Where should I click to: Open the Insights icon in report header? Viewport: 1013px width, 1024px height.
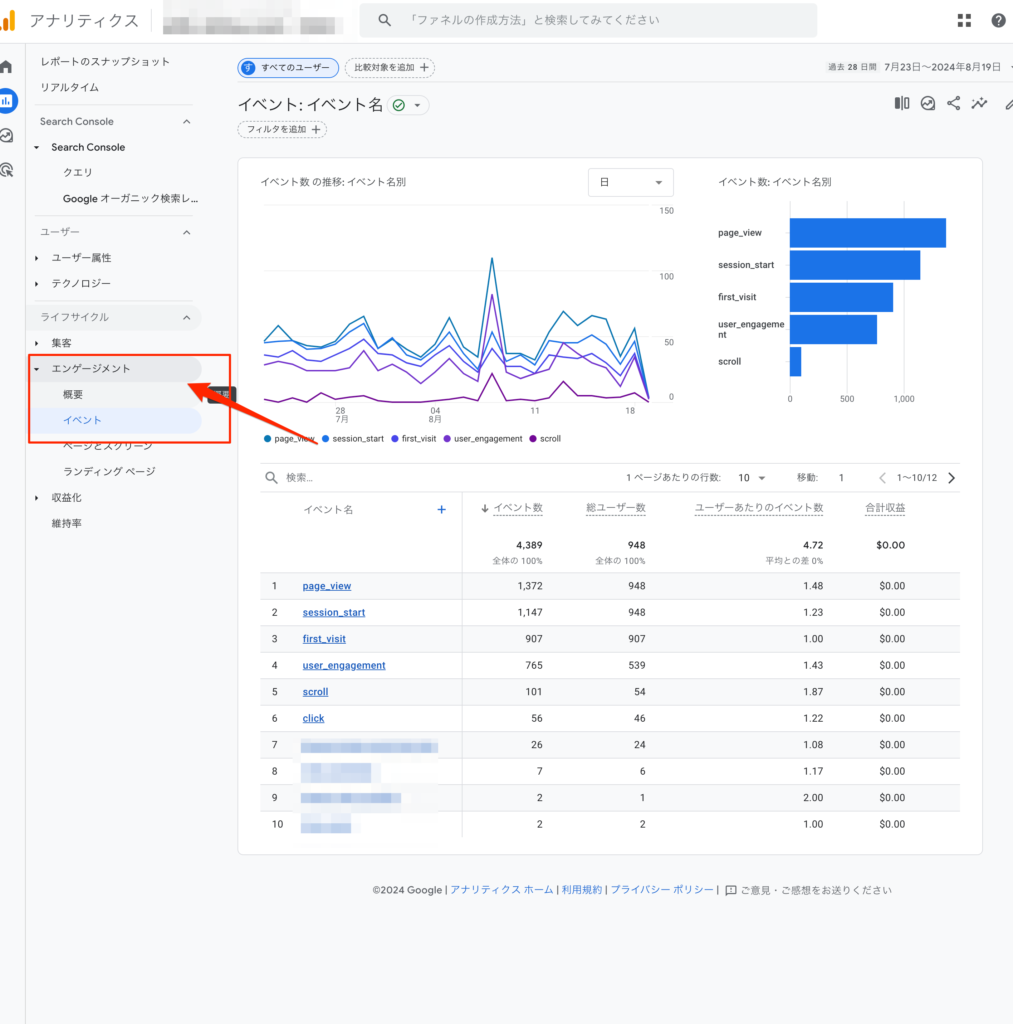(x=927, y=103)
